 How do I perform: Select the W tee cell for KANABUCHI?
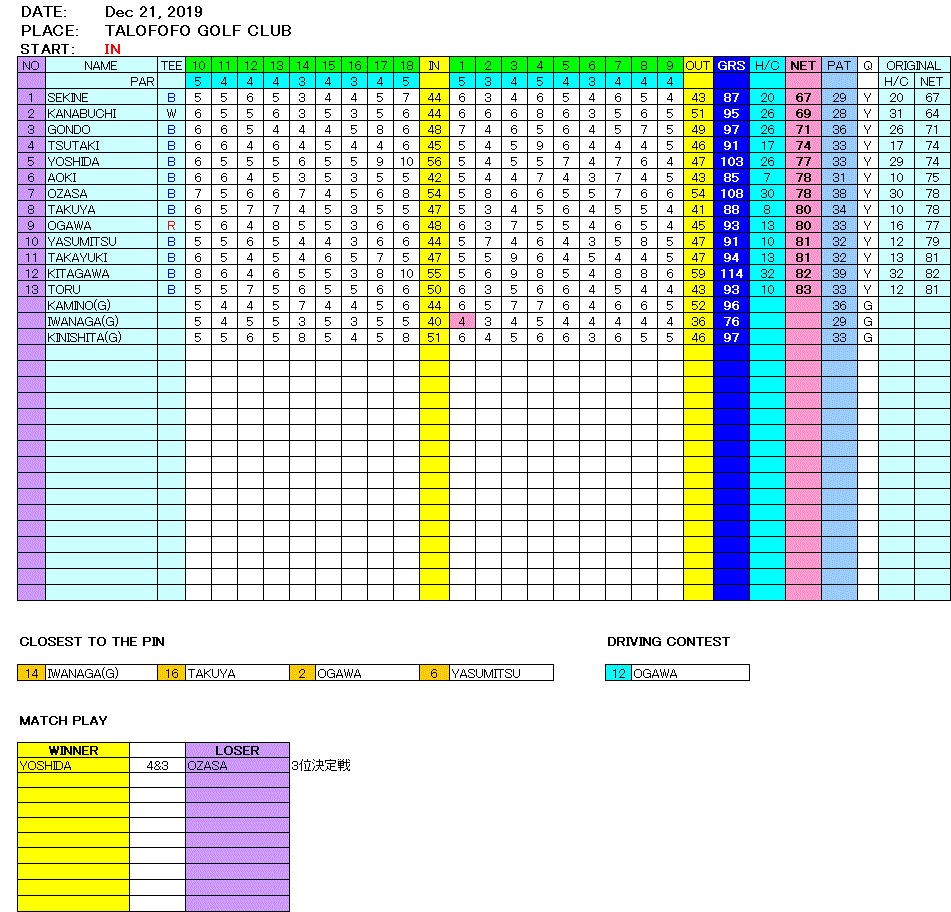point(171,114)
